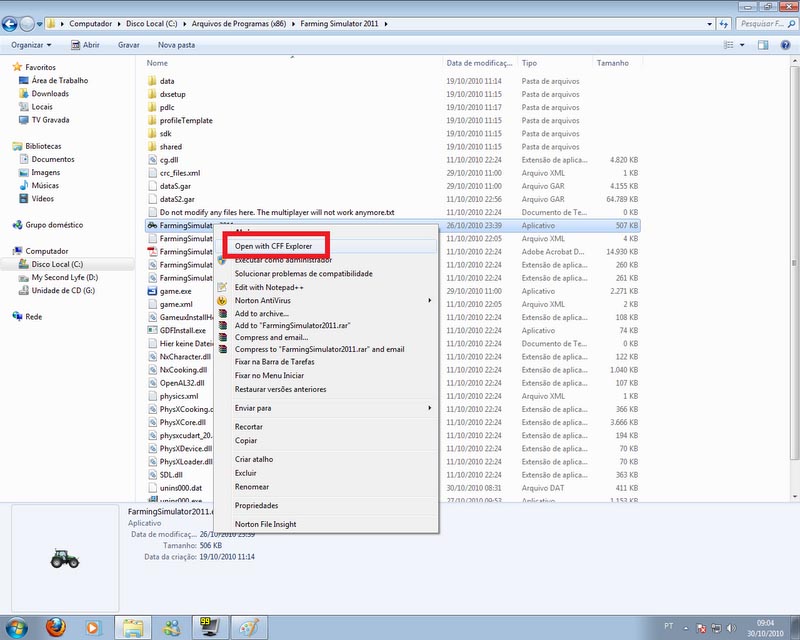
Task: Expand the Norton AntiVirus submenu arrow
Action: [430, 300]
